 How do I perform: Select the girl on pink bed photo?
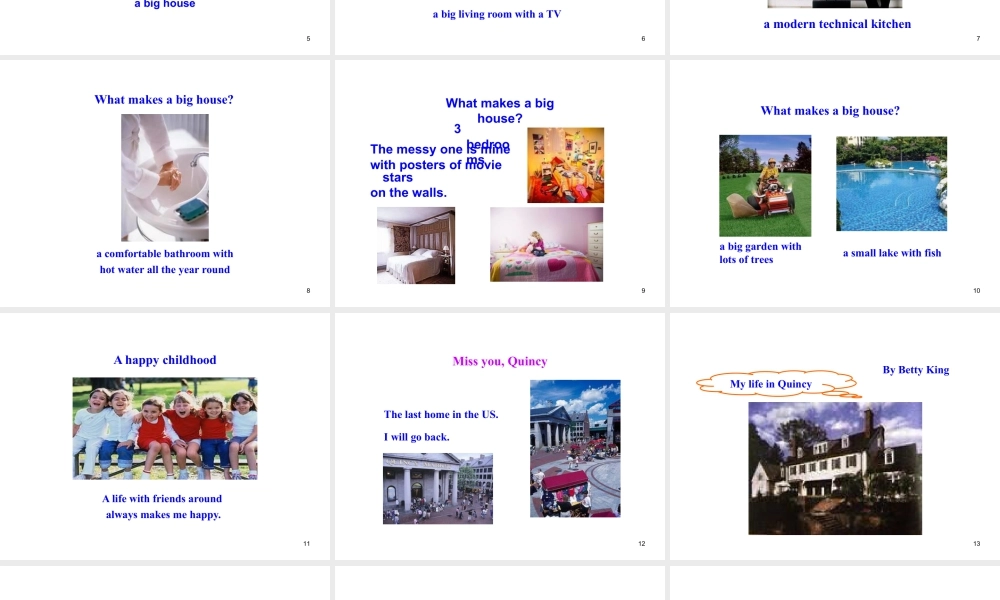[546, 244]
